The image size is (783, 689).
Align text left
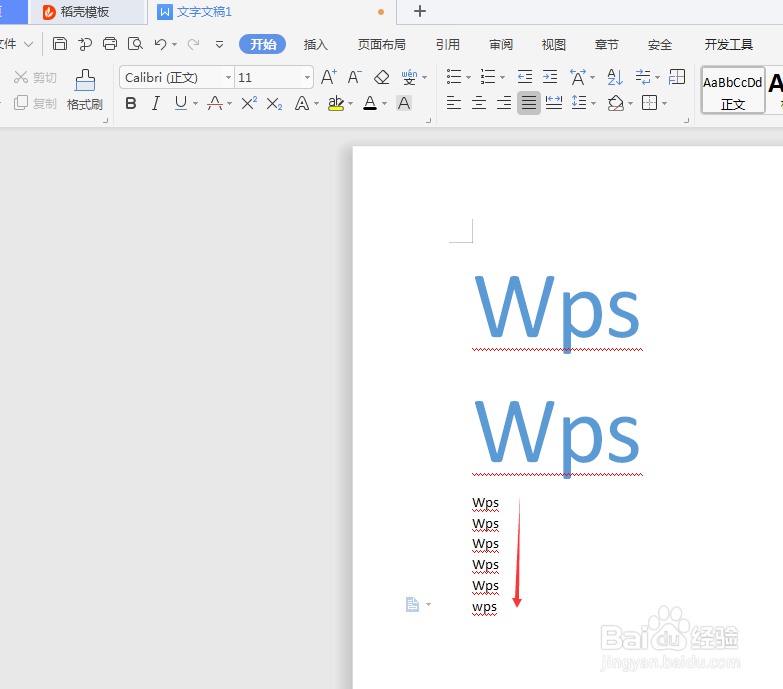453,103
